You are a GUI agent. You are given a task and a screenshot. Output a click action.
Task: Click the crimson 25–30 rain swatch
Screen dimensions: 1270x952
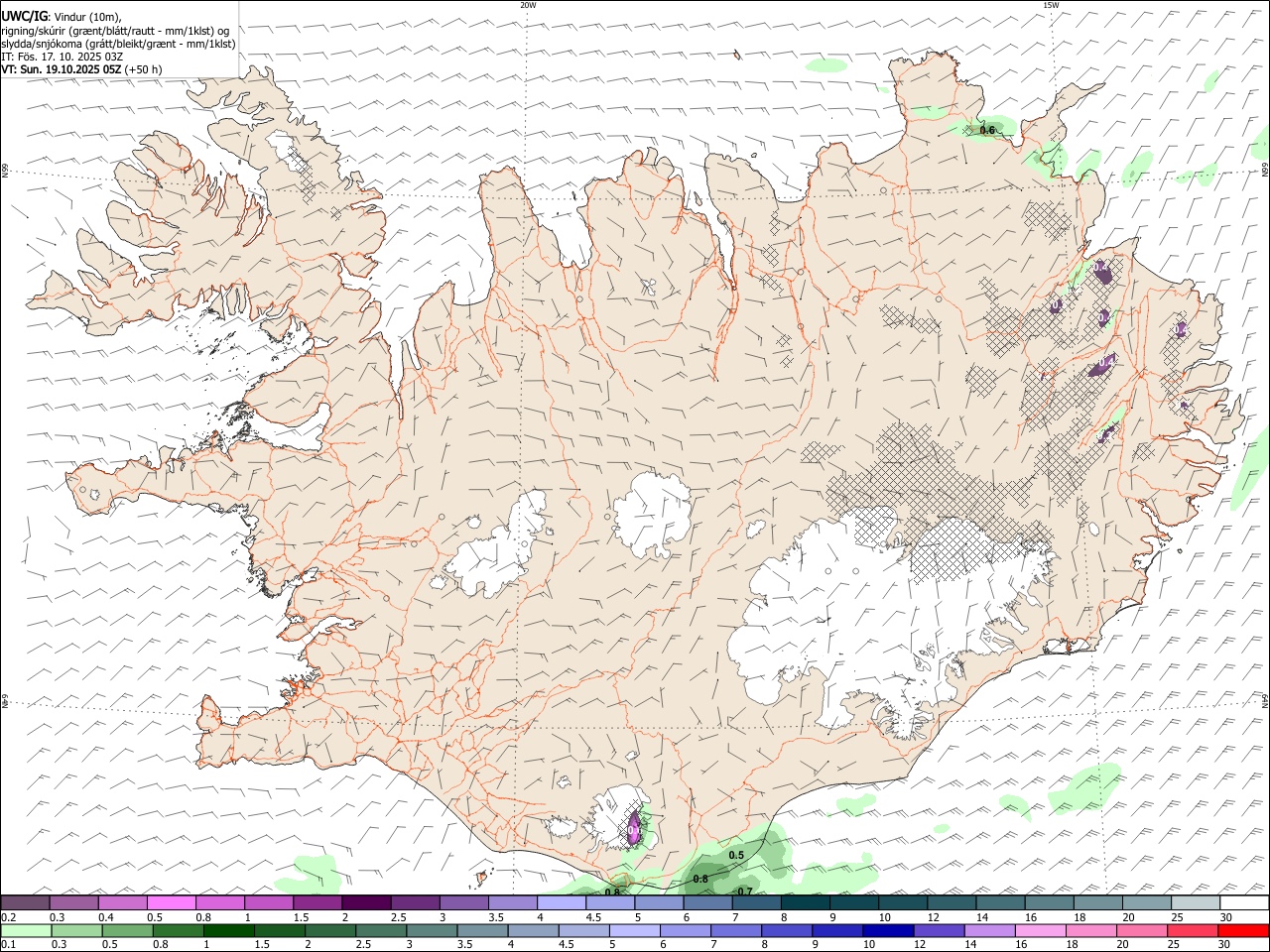coord(1191,931)
